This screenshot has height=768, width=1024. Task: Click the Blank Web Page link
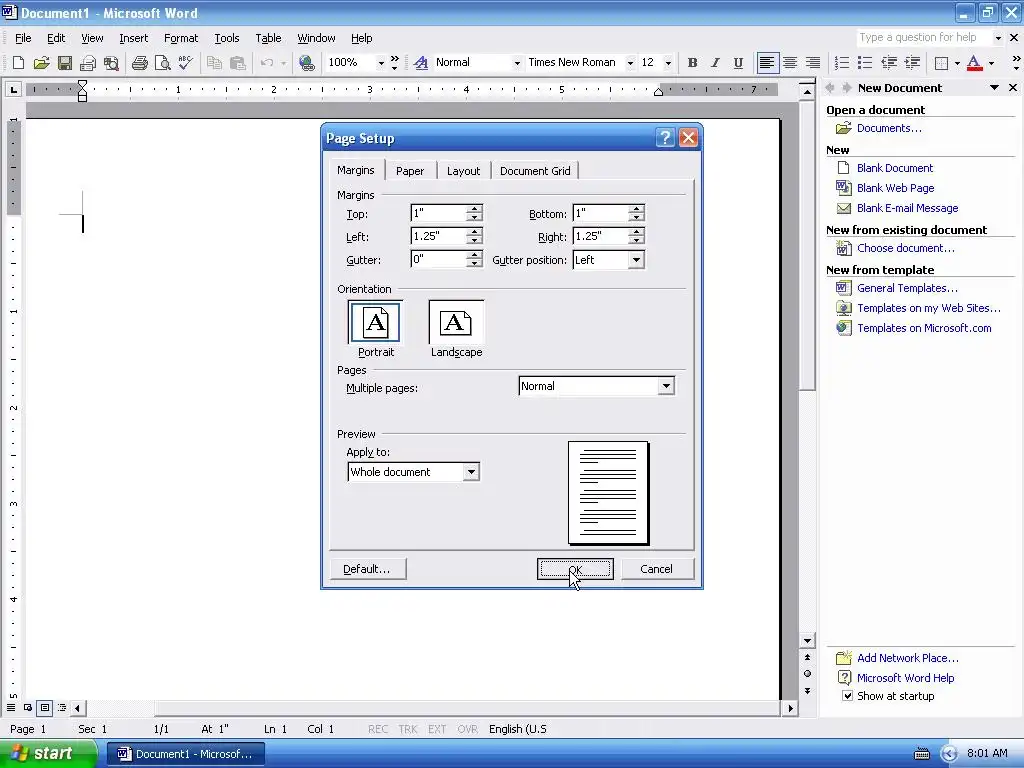click(895, 188)
